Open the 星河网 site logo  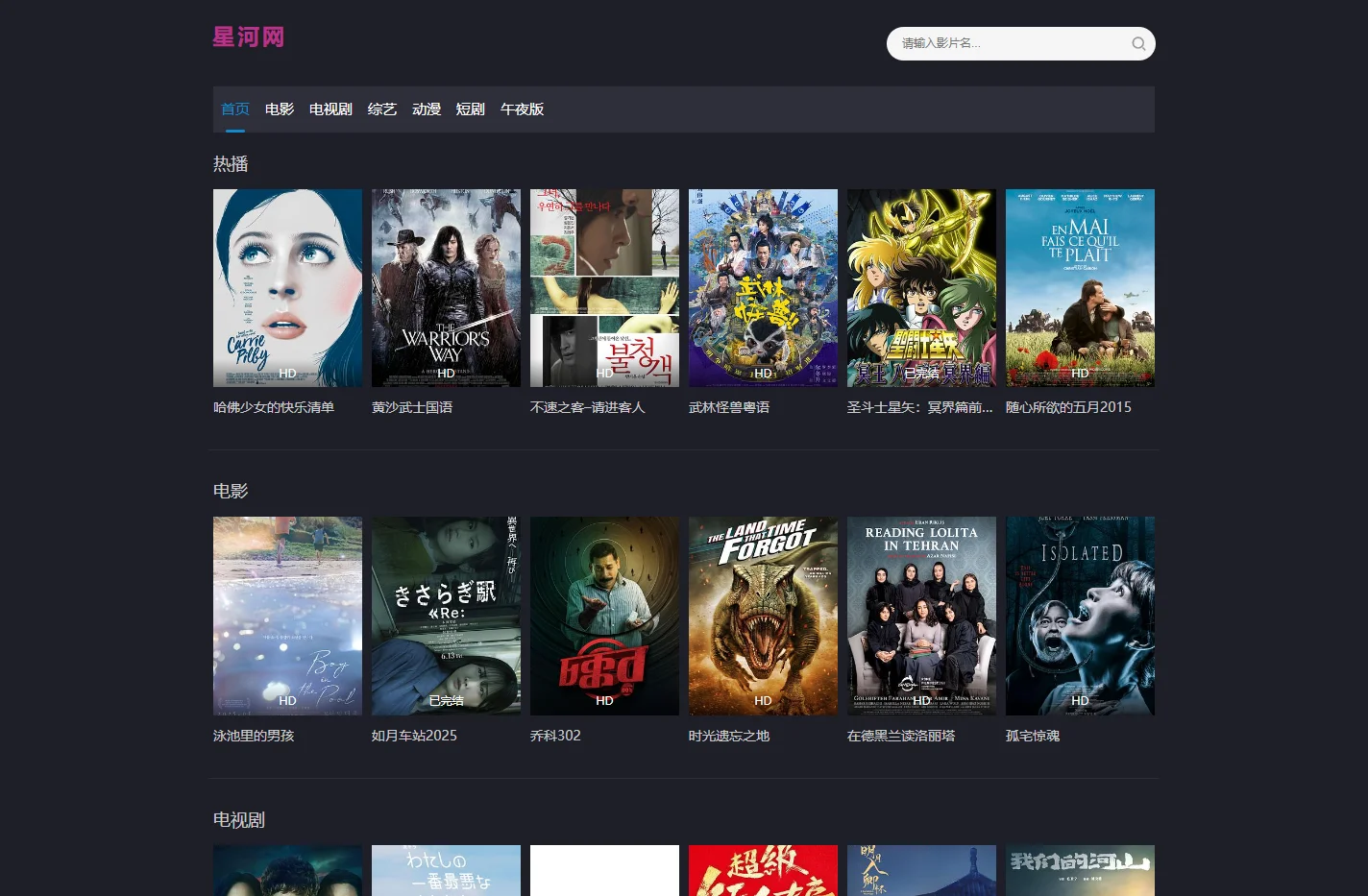click(248, 36)
